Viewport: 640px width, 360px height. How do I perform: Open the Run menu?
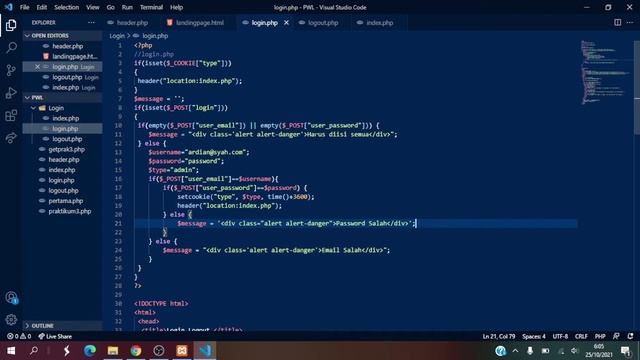(127, 7)
